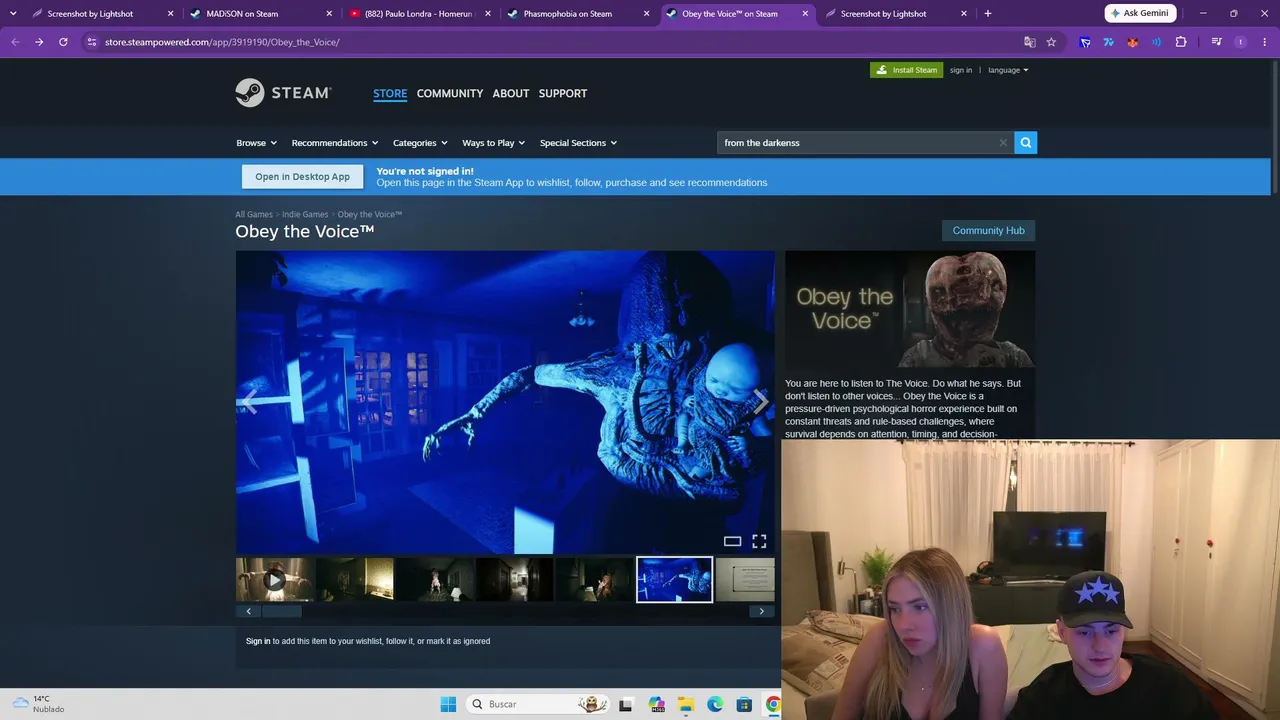Open the Windows Start menu

coord(448,704)
